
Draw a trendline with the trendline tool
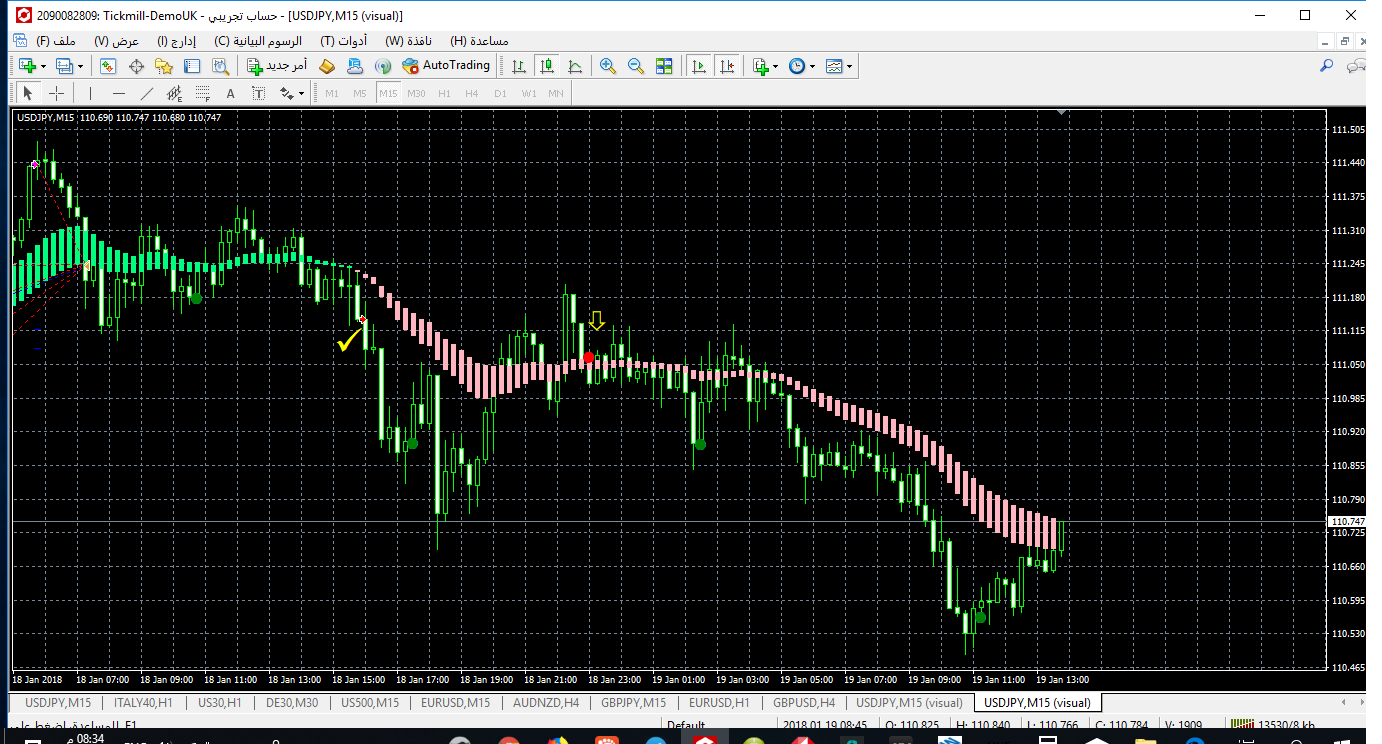147,93
